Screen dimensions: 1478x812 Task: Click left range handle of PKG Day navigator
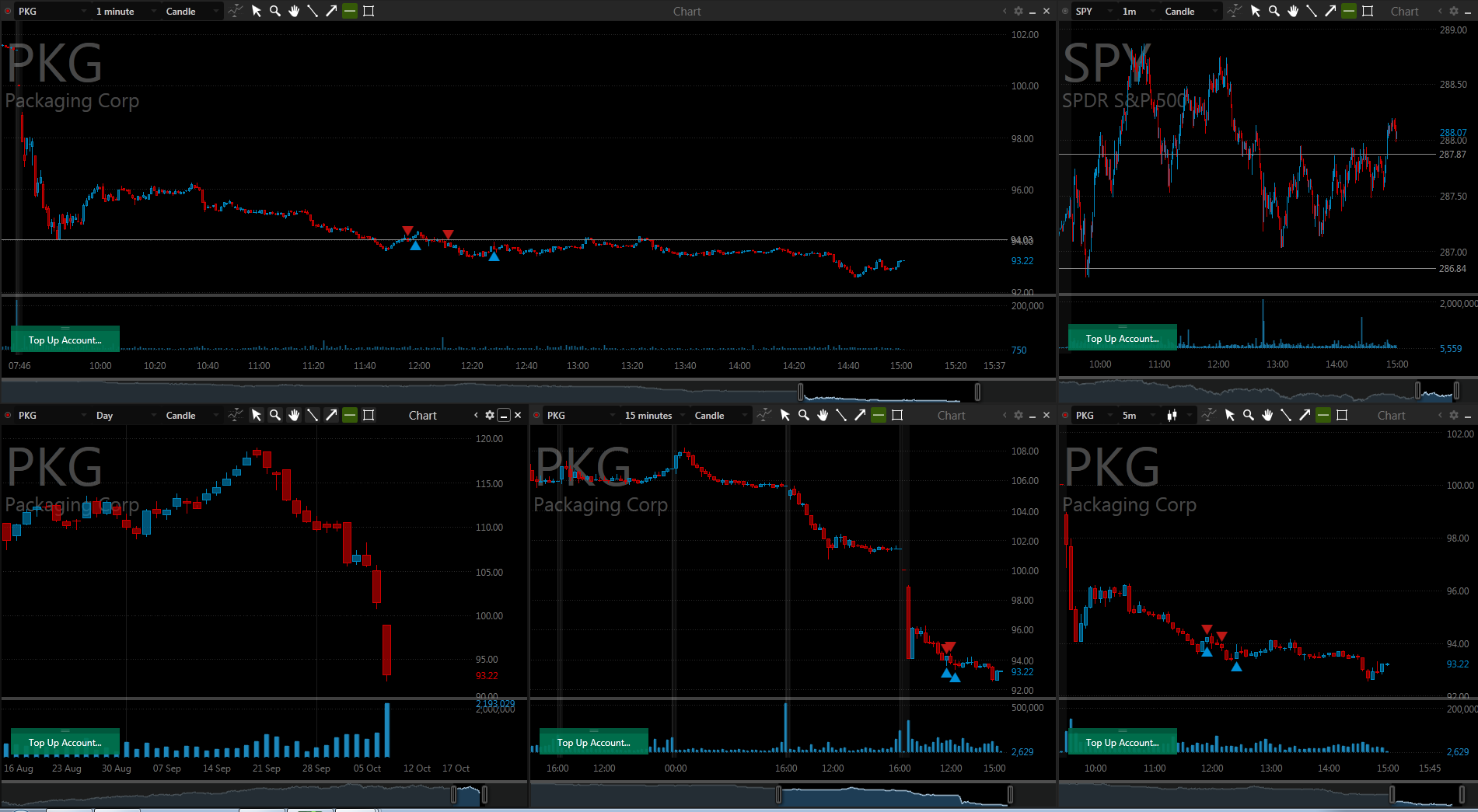click(x=454, y=794)
